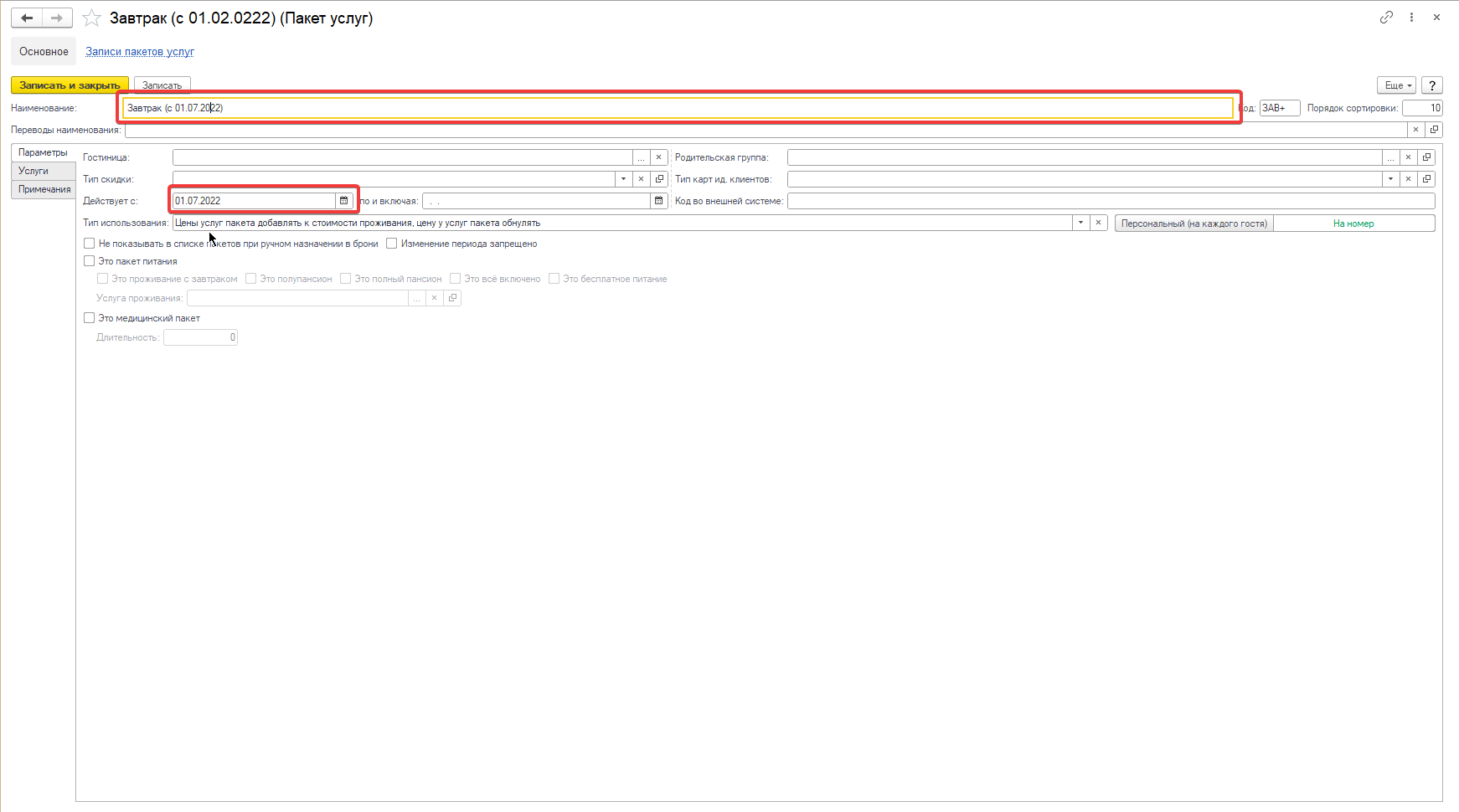The height and width of the screenshot is (812, 1459).
Task: Close the form with the X button
Action: (x=1436, y=17)
